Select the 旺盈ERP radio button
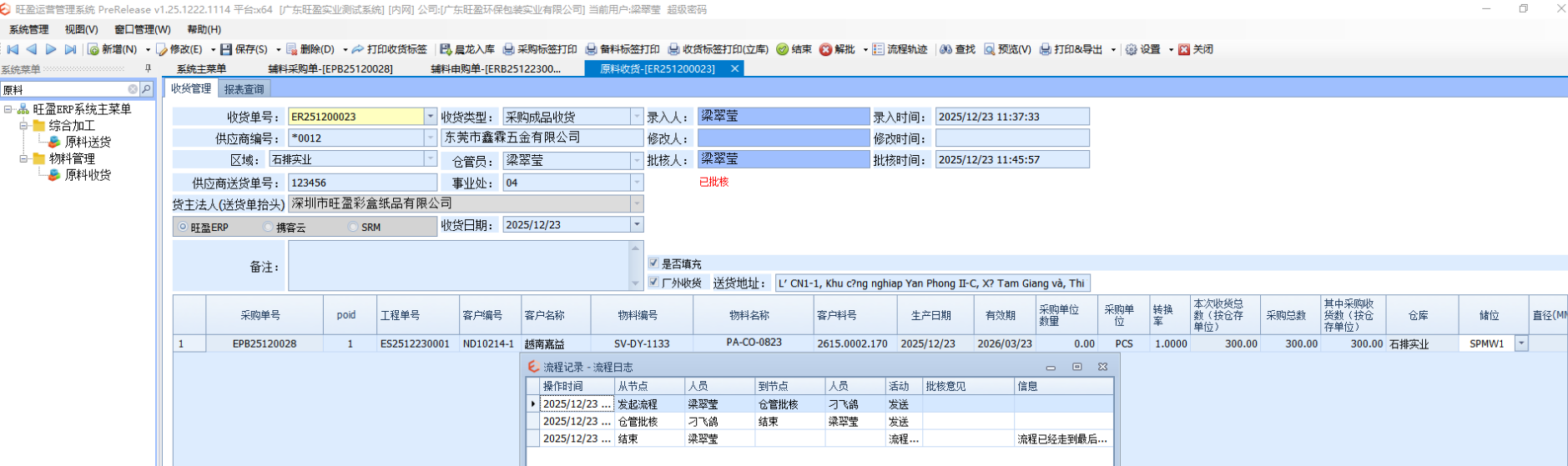Image resolution: width=1568 pixels, height=466 pixels. click(x=183, y=227)
